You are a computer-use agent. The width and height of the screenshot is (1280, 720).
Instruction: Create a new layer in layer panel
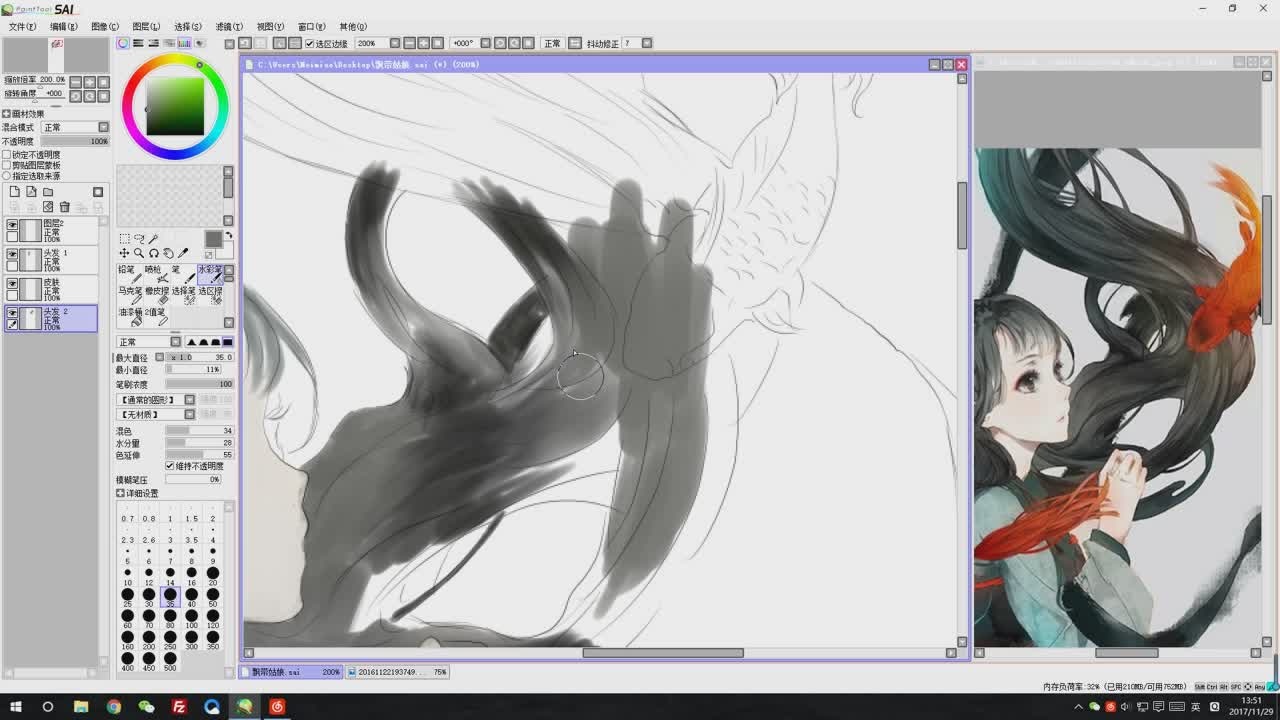coord(14,192)
